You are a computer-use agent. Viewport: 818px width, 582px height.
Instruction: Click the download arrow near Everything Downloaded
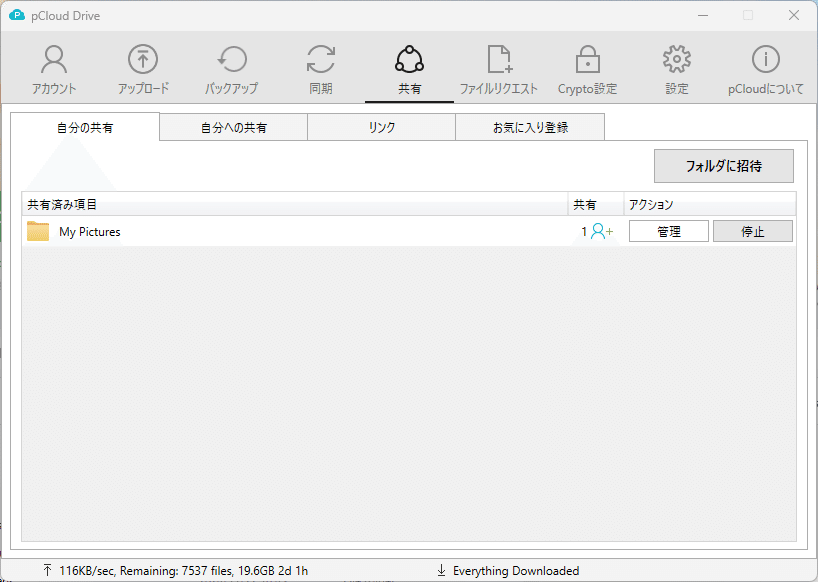441,570
